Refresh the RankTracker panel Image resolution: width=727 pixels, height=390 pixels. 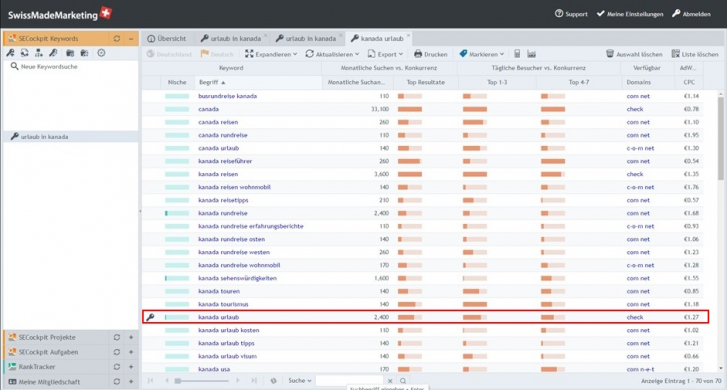(x=117, y=367)
